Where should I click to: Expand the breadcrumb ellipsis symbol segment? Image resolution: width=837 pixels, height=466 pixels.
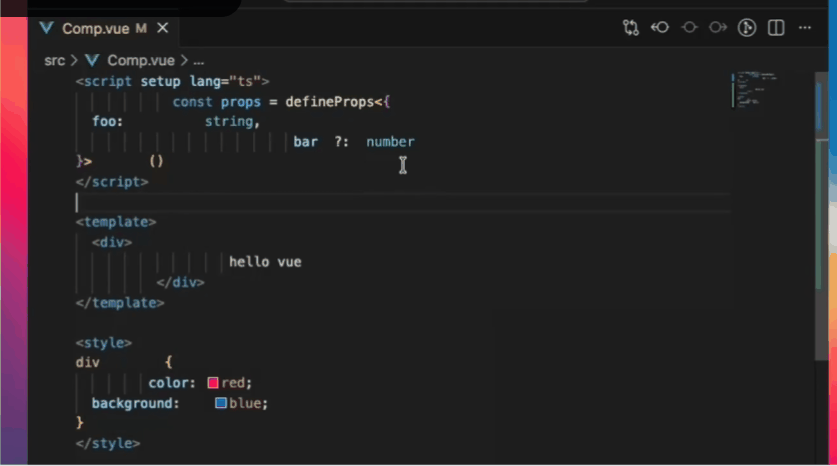pos(199,60)
